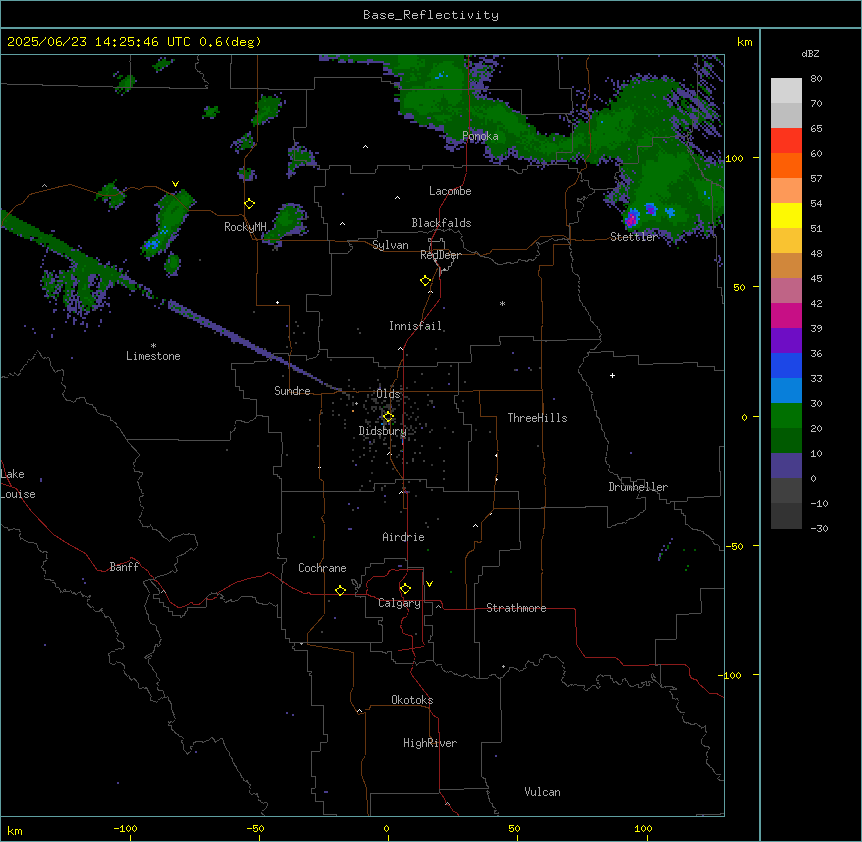
Task: Select the yellow diamond marker below Cochrane label
Action: (340, 590)
